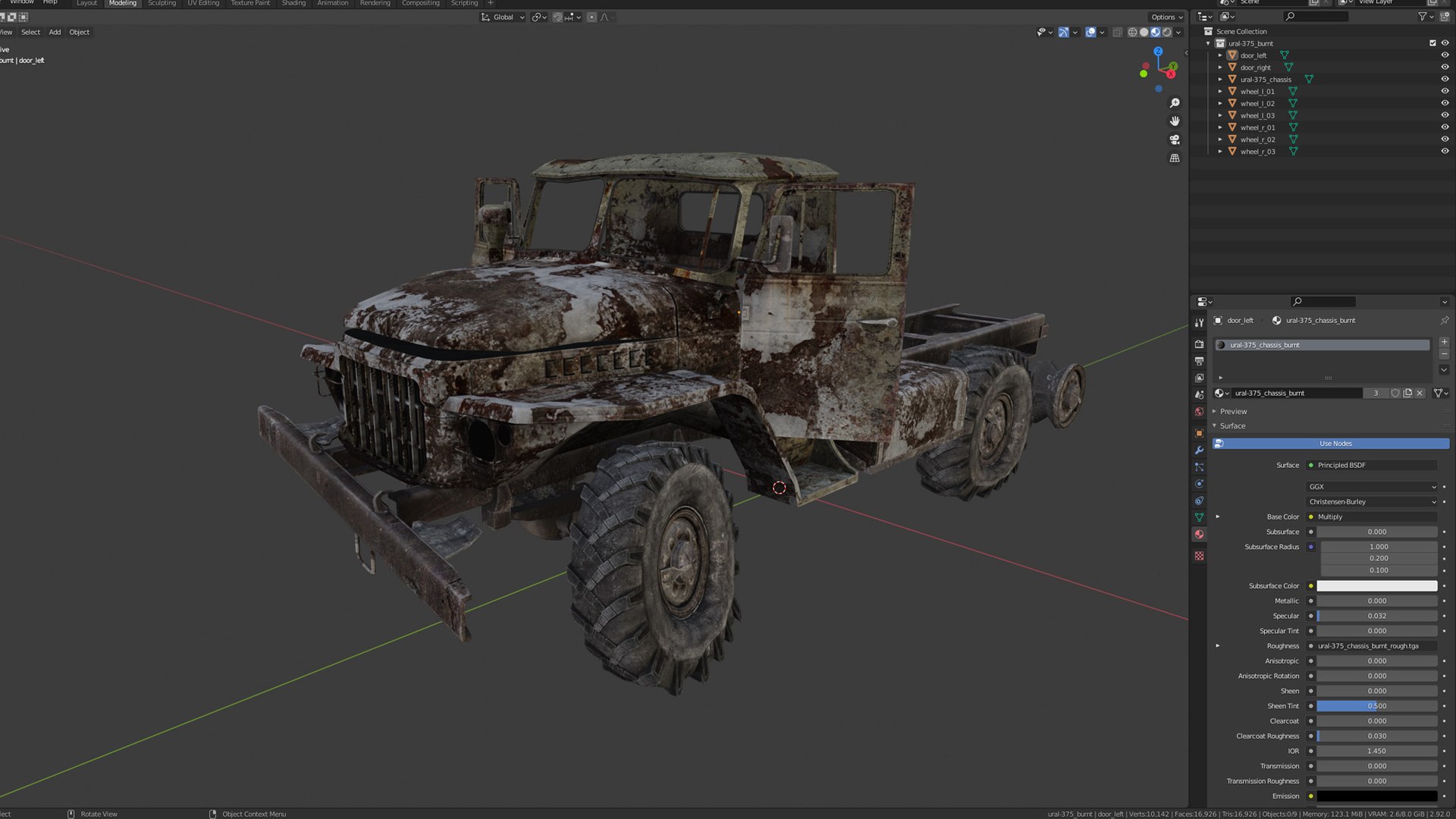Expand the Preview panel

pyautogui.click(x=1233, y=411)
